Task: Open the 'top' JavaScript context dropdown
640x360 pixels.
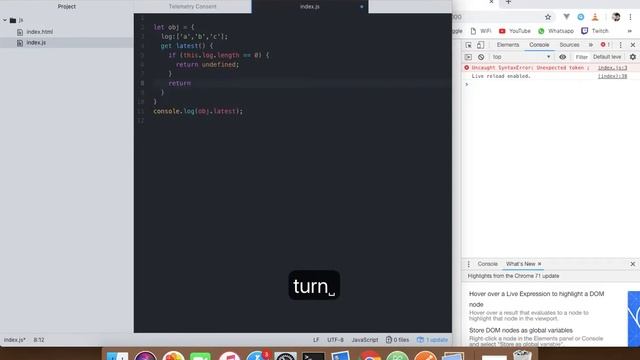Action: pyautogui.click(x=521, y=57)
